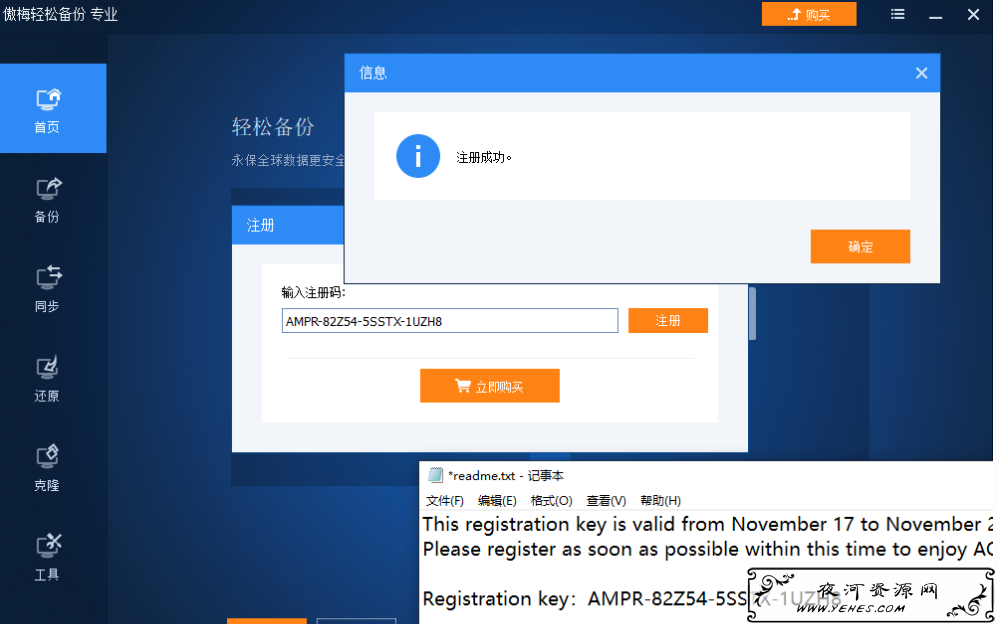Click the 信息 dialog title text
Viewport: 996px width, 624px height.
(373, 73)
